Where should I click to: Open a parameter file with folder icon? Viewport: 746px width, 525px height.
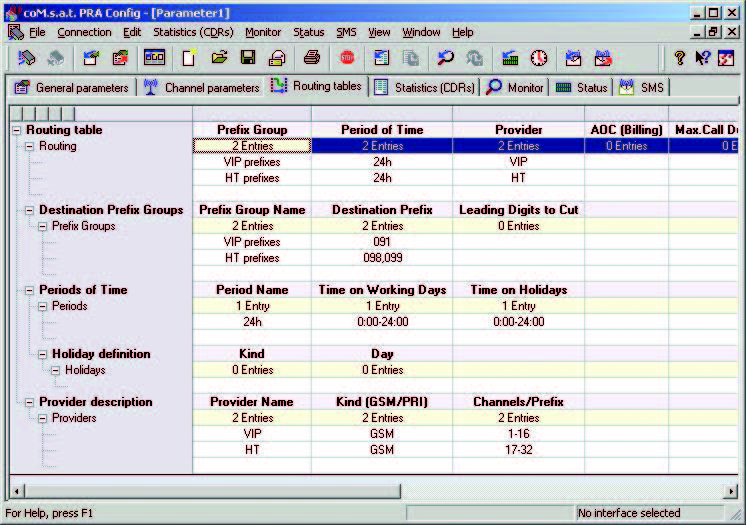coord(219,58)
